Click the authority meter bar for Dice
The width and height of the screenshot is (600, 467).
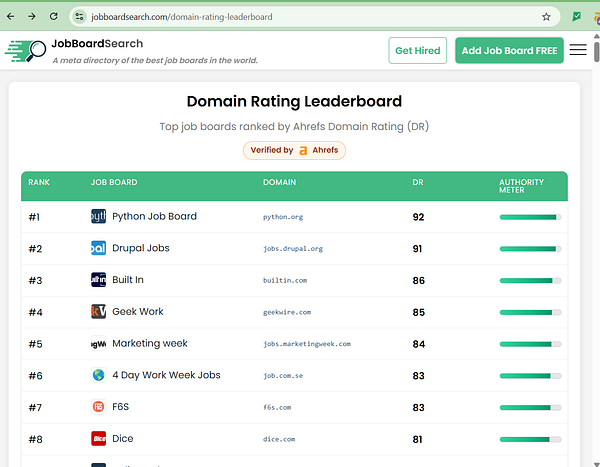(530, 439)
